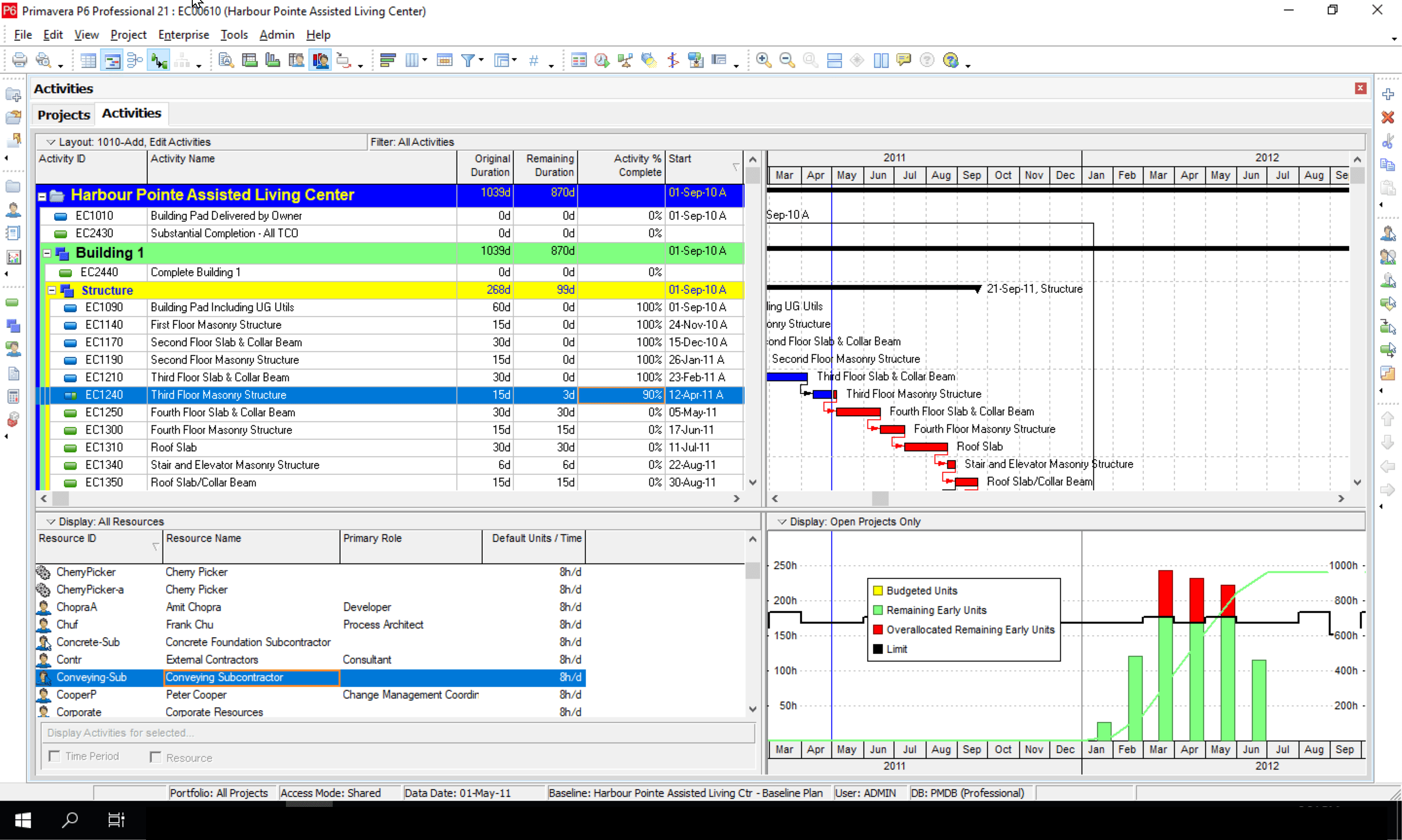
Task: Open the Windows Start menu
Action: pos(23,820)
